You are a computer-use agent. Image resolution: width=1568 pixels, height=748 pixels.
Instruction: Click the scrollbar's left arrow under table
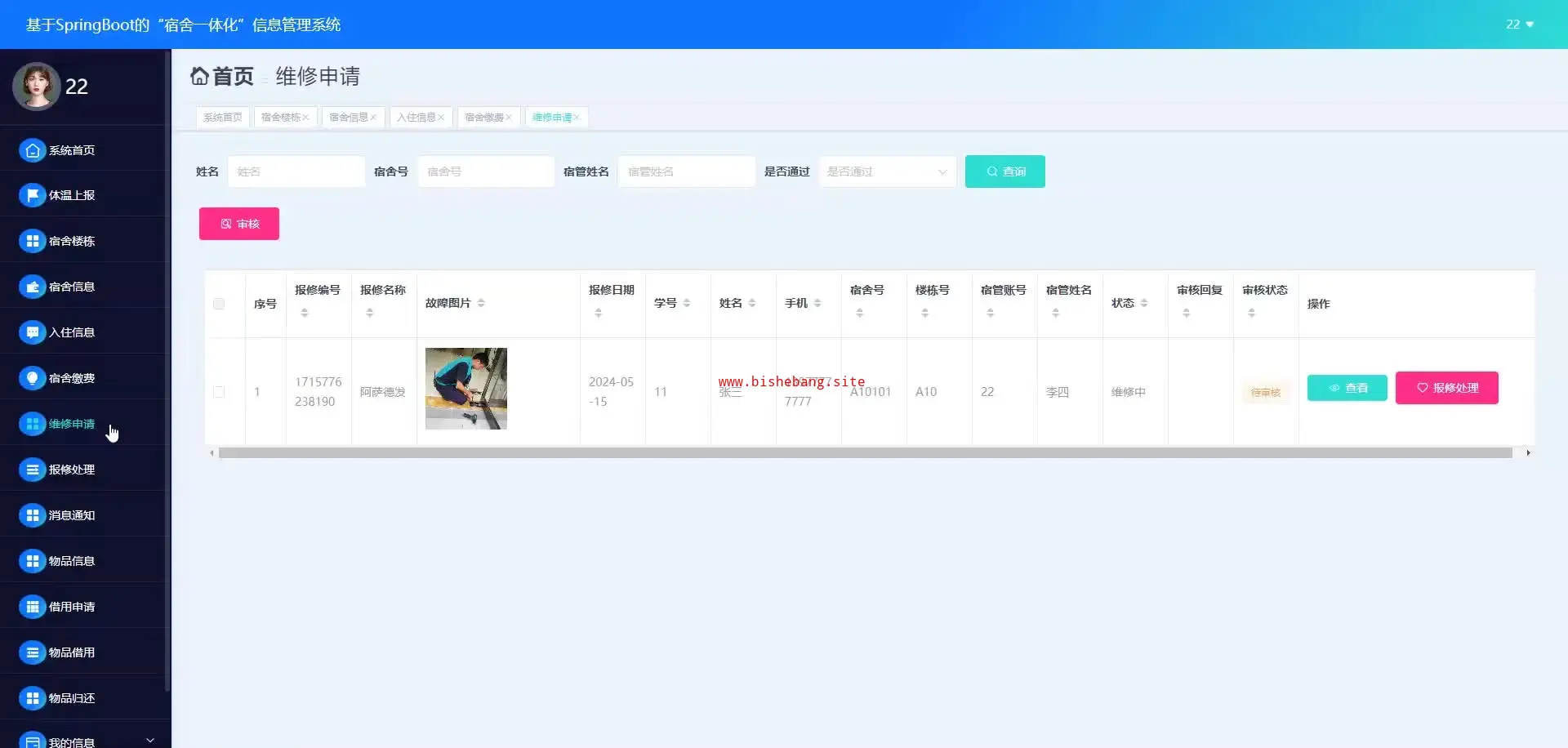click(212, 452)
